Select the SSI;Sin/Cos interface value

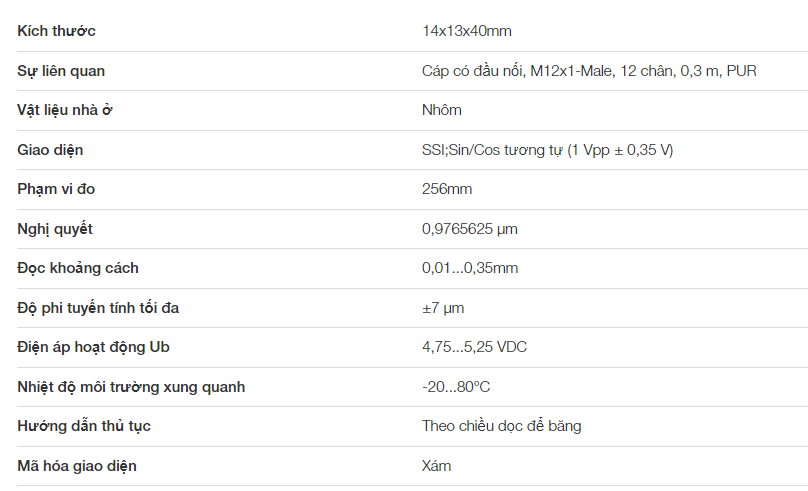(x=547, y=150)
